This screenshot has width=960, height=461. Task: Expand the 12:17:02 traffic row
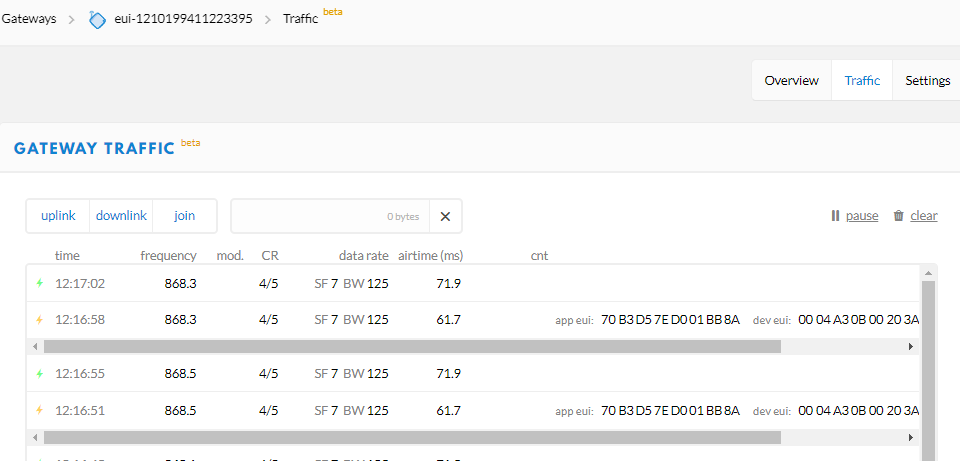click(x=400, y=284)
